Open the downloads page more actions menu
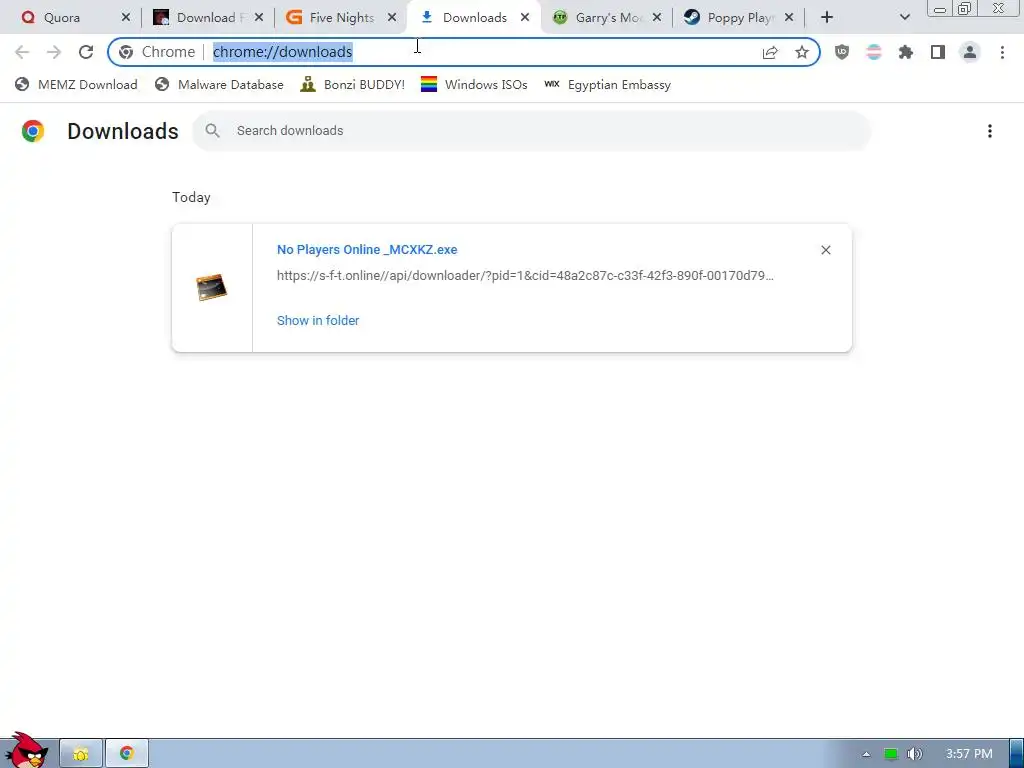Image resolution: width=1024 pixels, height=768 pixels. [989, 131]
